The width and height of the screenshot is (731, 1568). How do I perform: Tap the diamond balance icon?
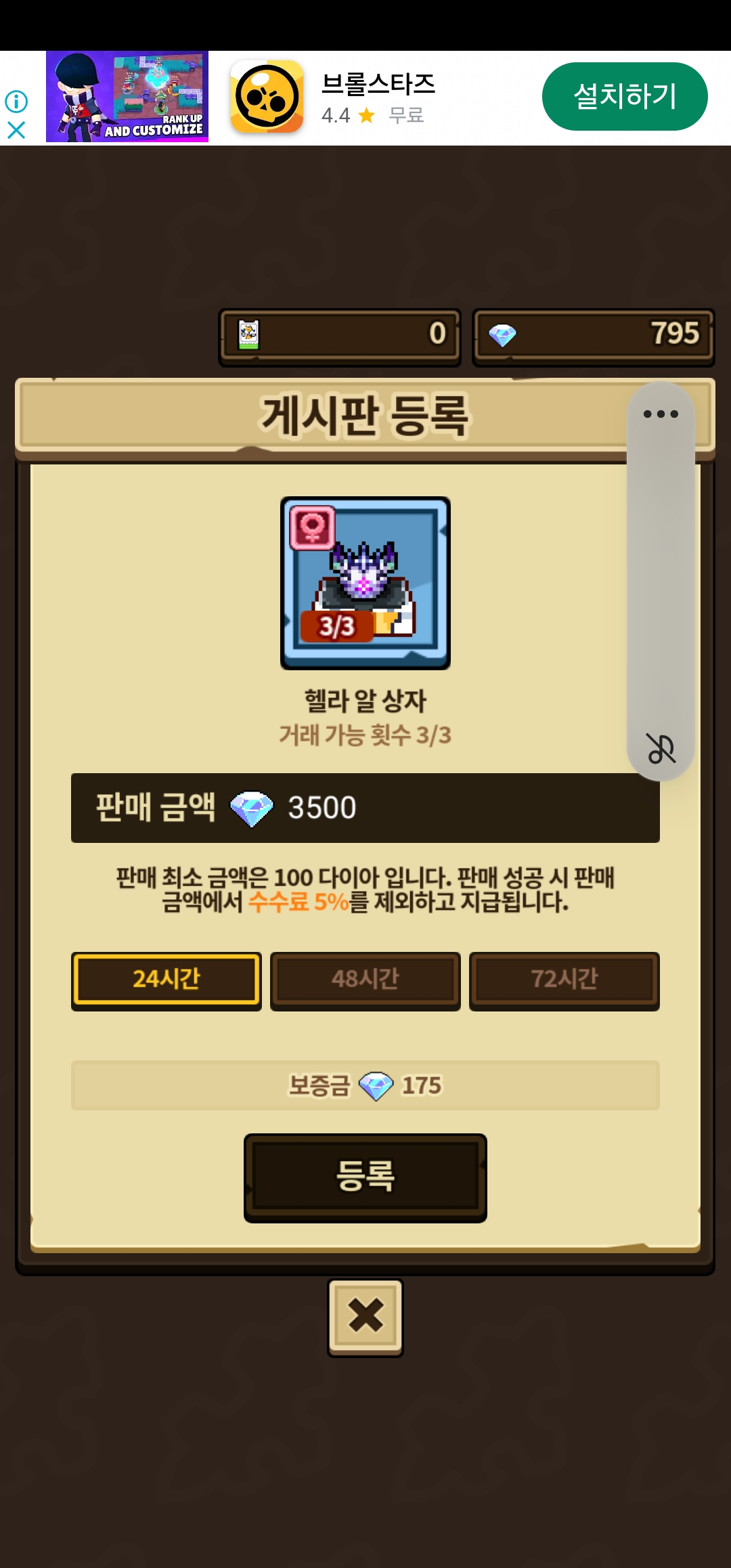(x=502, y=335)
